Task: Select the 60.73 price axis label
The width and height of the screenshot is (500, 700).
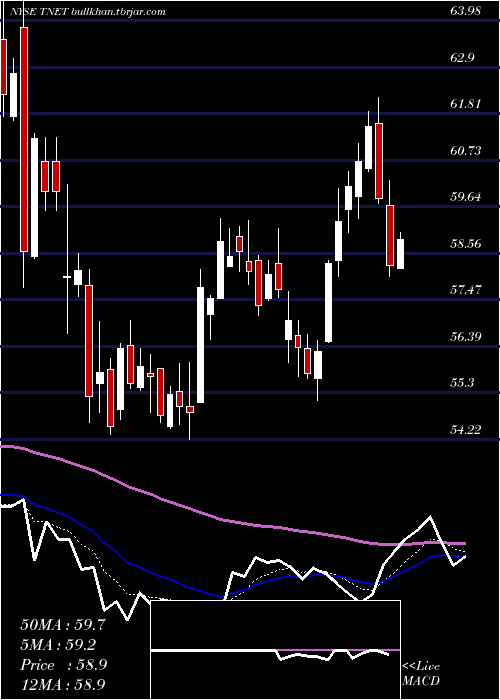Action: tap(466, 150)
